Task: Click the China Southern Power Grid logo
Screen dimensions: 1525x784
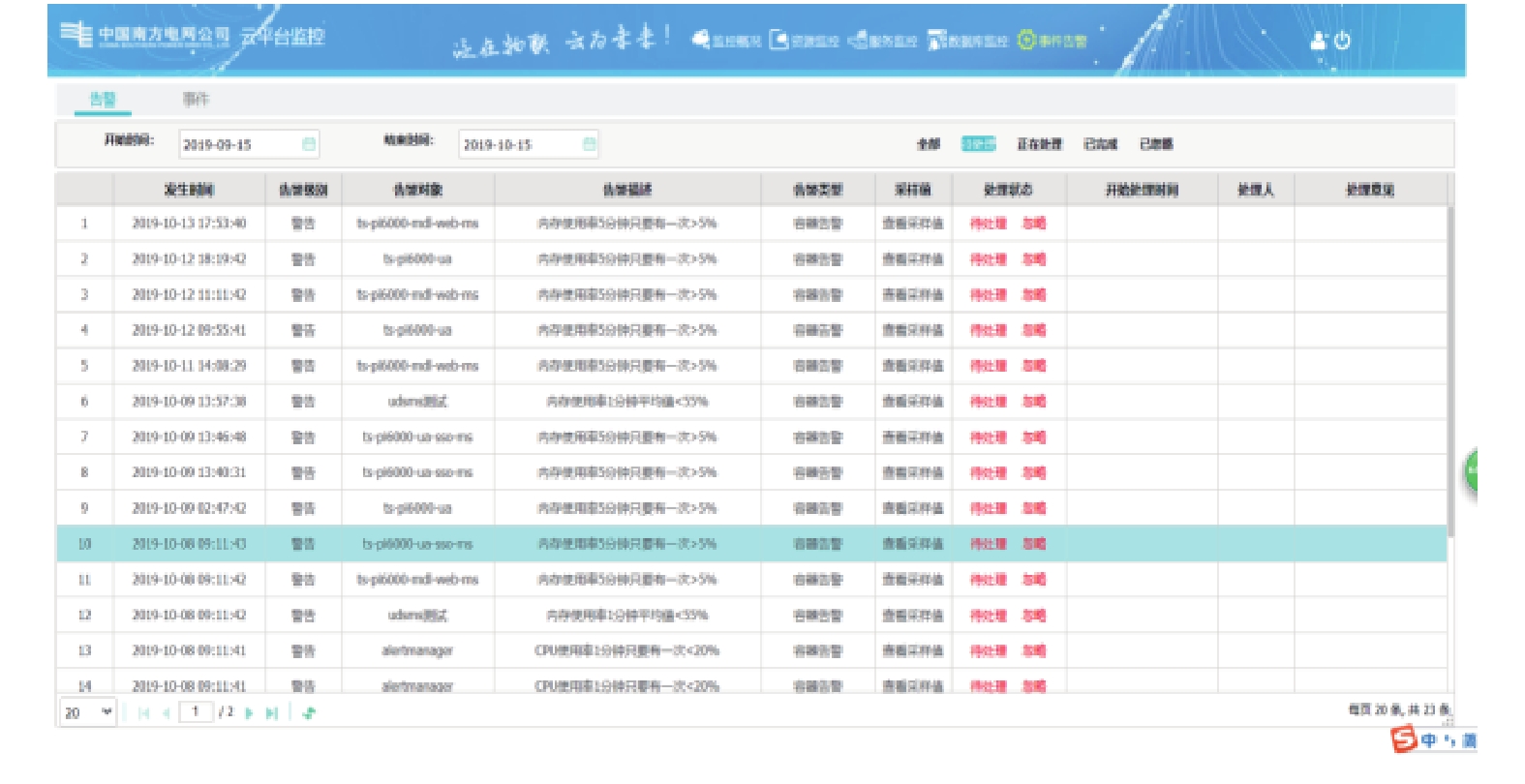Action: pos(146,35)
